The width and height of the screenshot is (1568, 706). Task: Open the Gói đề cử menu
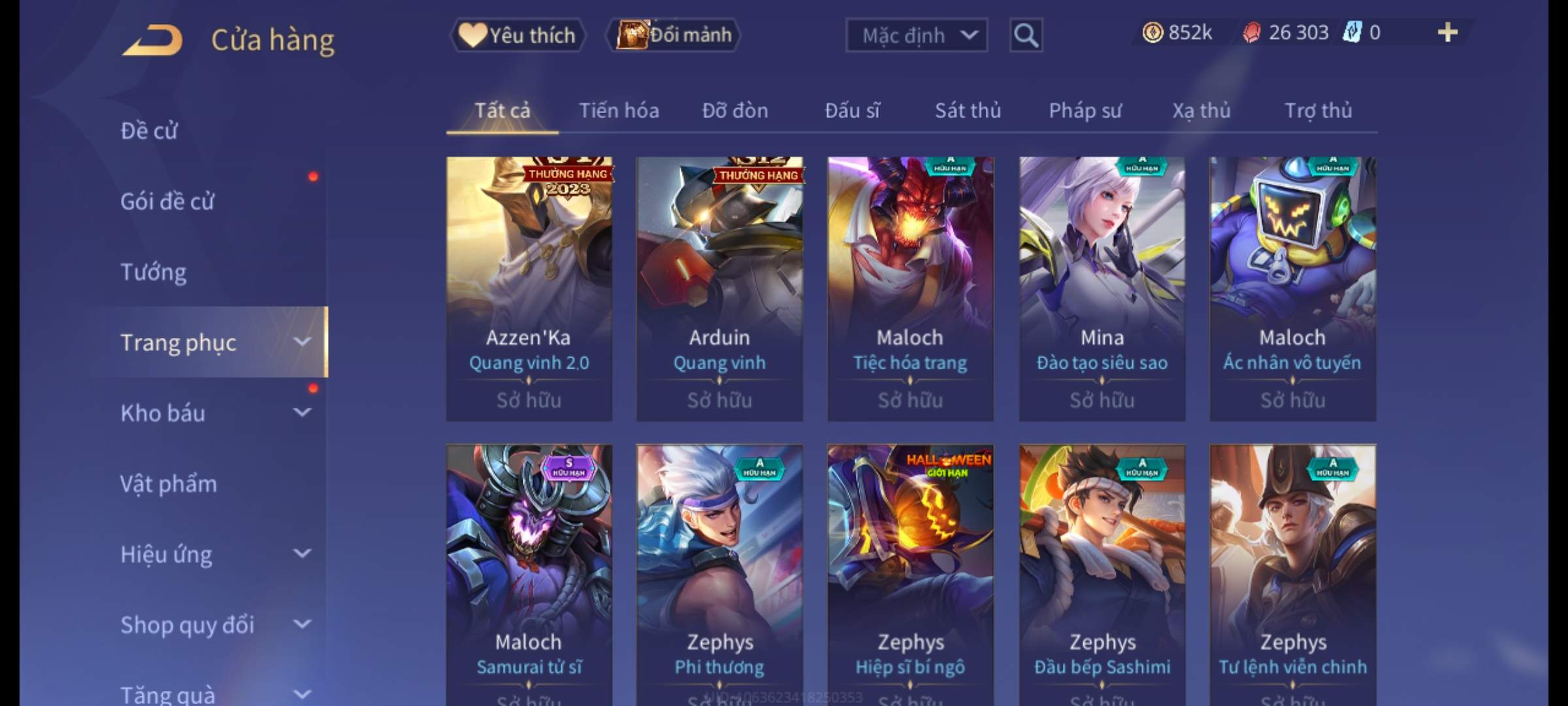tap(167, 201)
